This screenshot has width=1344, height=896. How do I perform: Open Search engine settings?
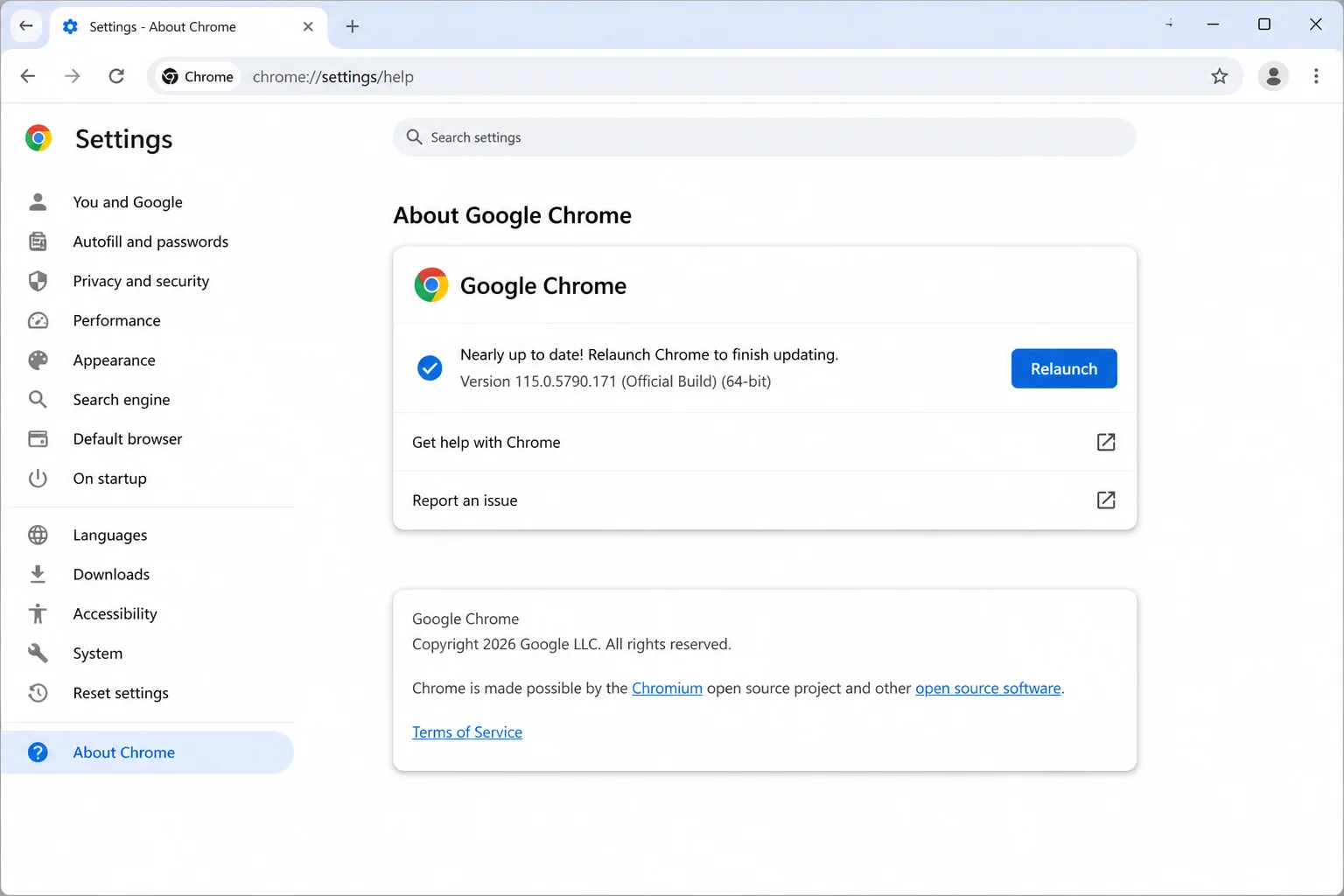point(122,399)
